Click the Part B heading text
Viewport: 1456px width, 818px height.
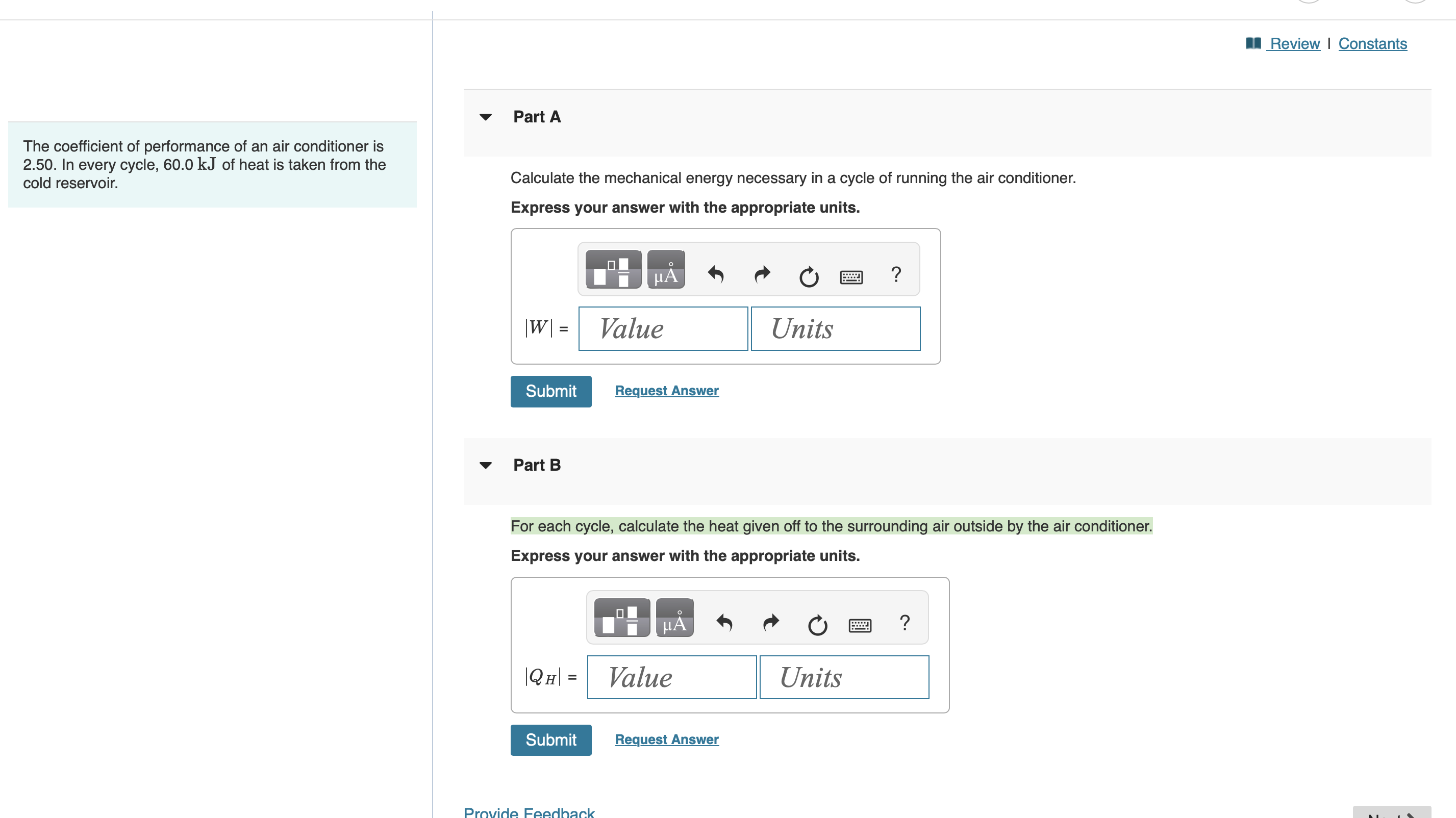coord(537,466)
